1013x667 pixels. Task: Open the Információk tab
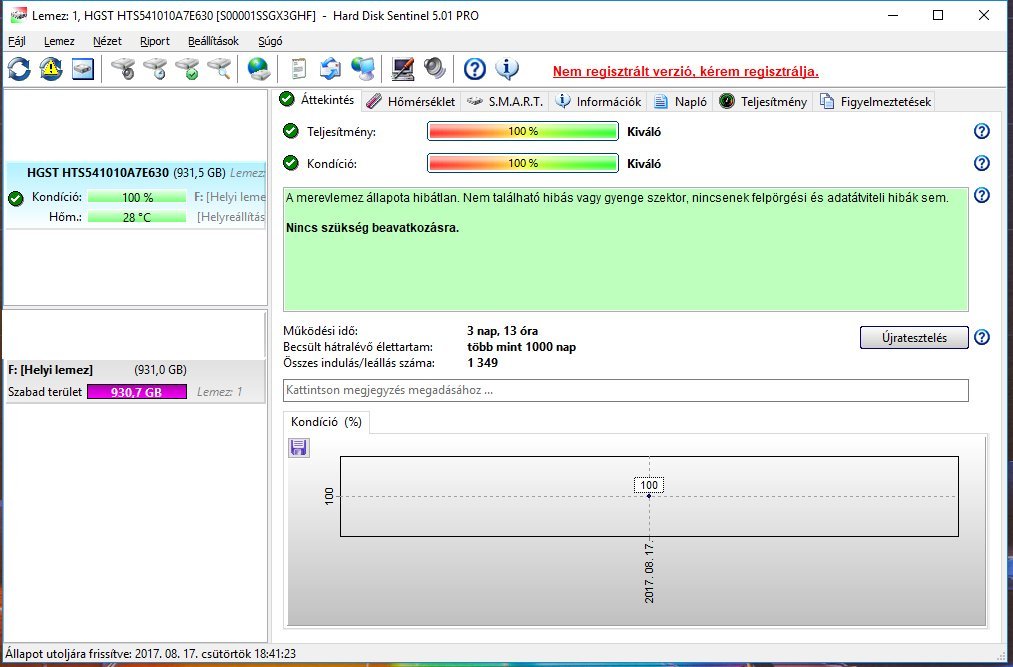point(598,101)
